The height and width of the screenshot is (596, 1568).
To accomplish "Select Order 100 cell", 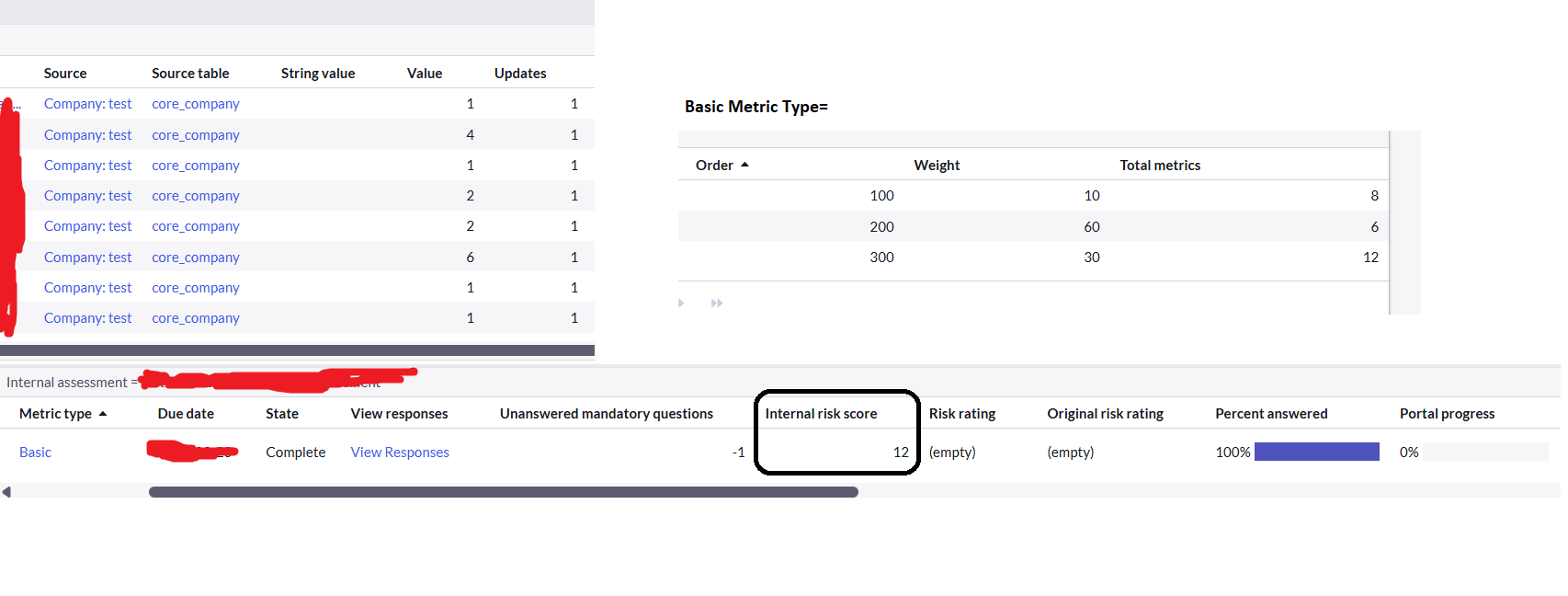I will [881, 195].
